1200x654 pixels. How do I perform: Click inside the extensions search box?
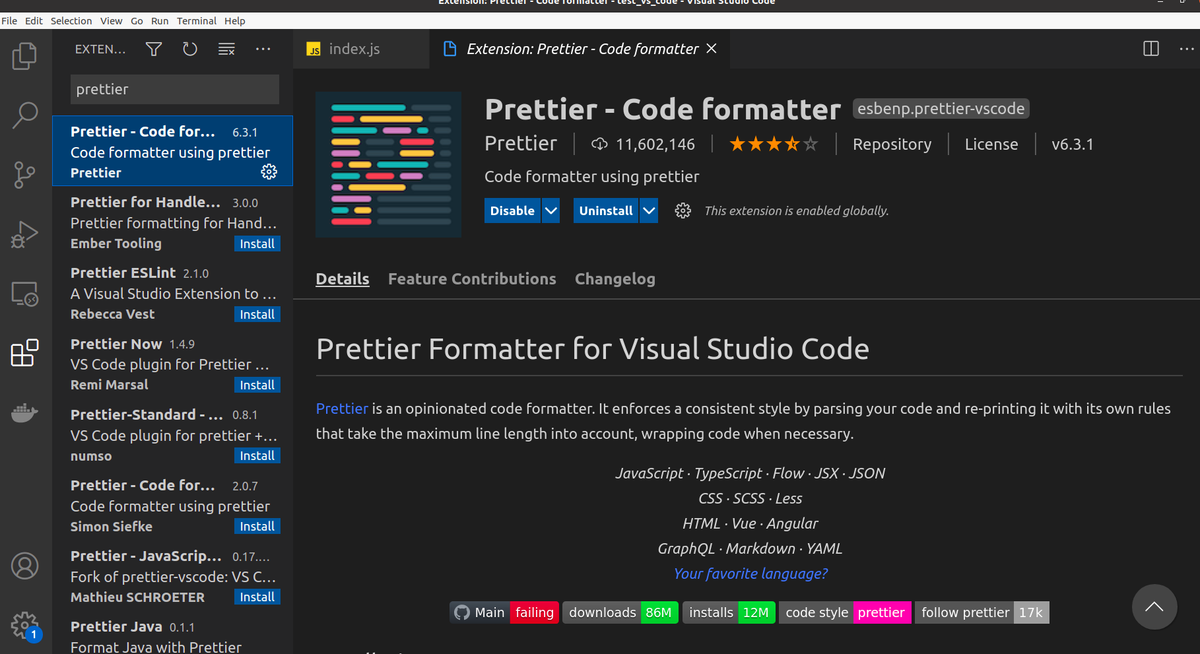tap(174, 90)
